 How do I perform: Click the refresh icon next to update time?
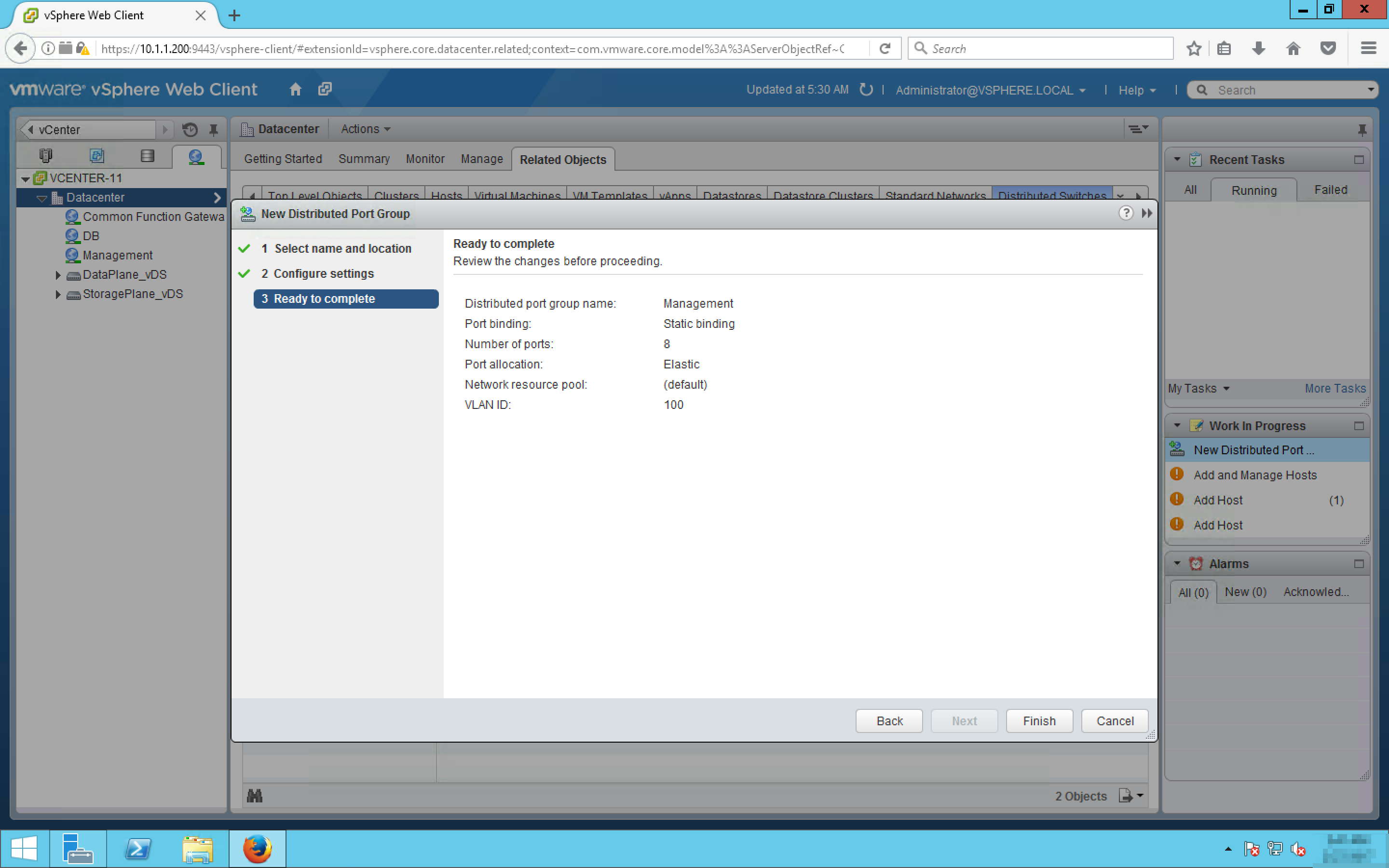[866, 90]
